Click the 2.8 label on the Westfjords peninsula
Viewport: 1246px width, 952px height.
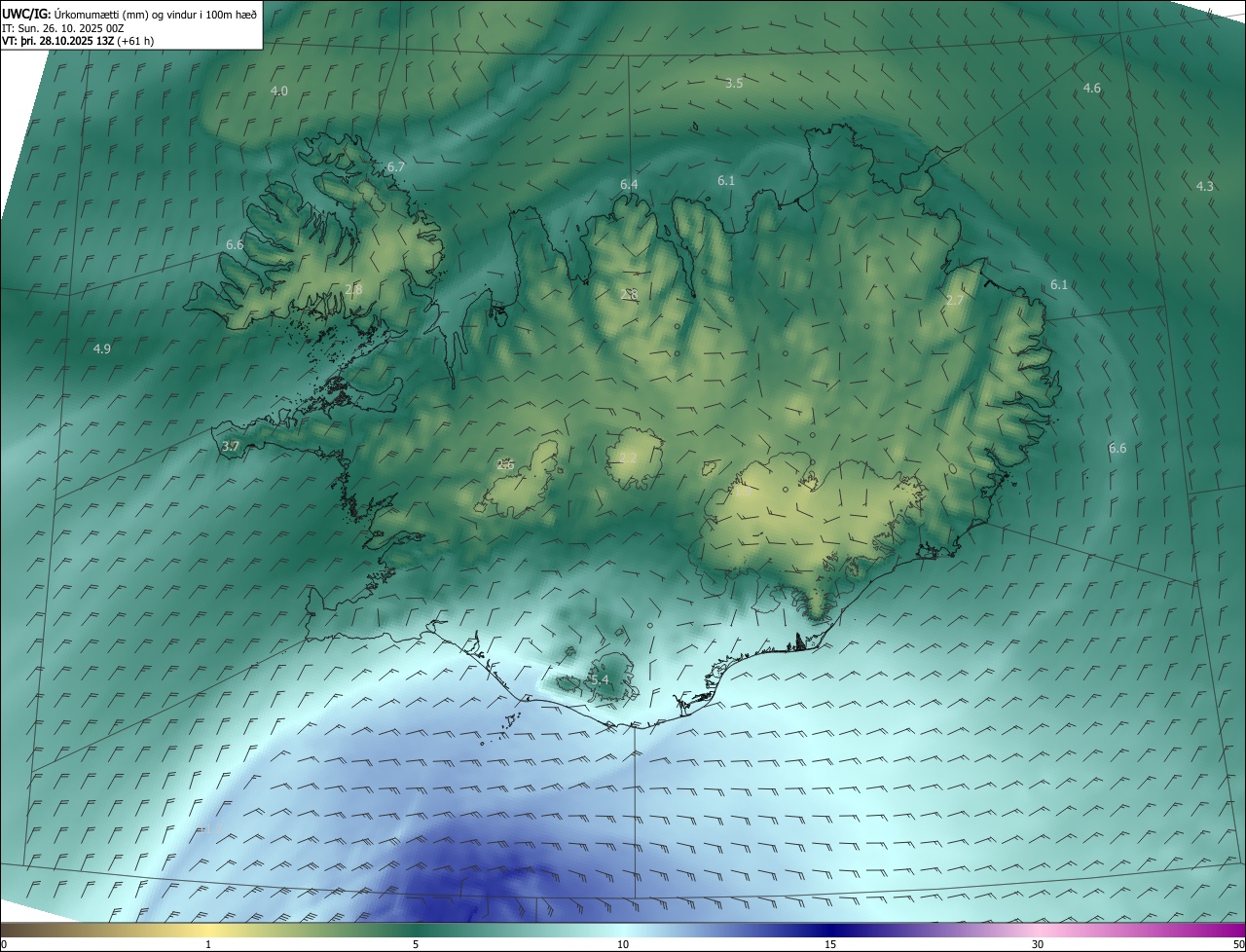point(353,289)
